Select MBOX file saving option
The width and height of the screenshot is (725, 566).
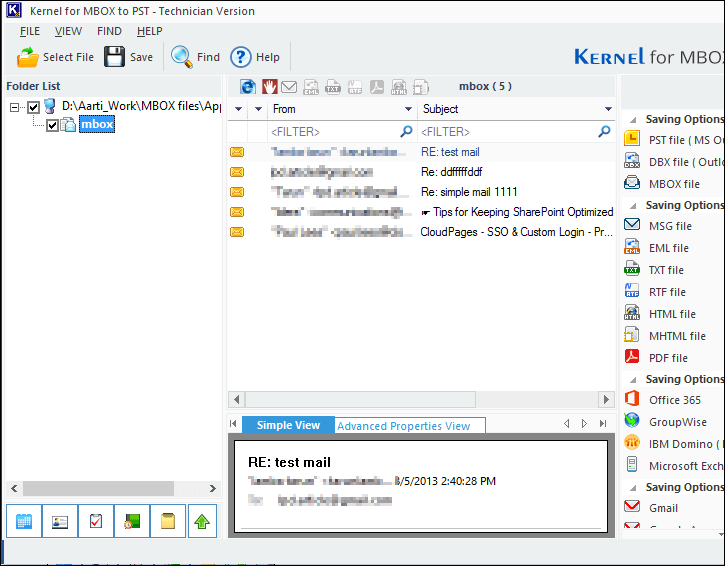(662, 184)
